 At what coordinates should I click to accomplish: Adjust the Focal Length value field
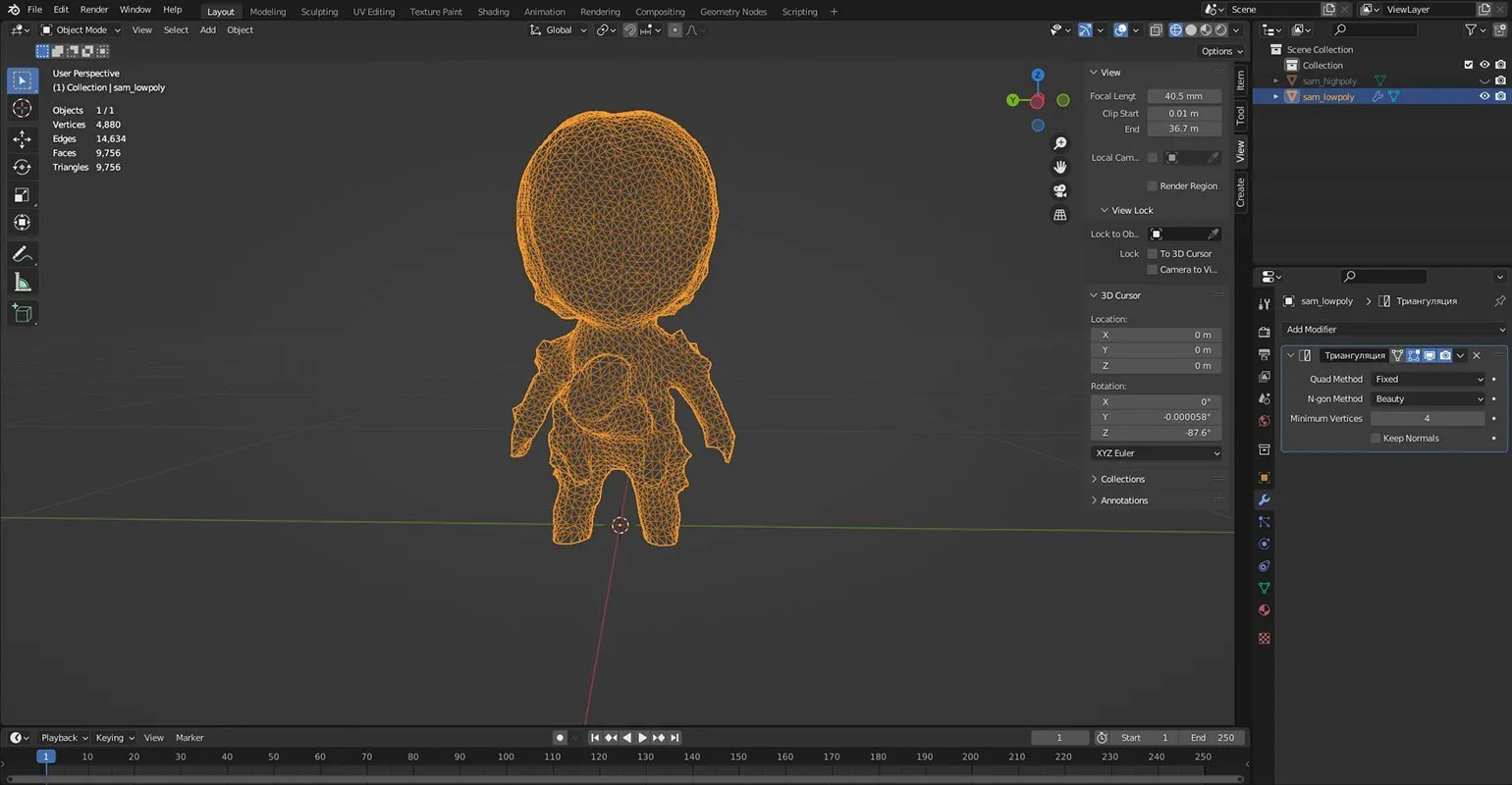pos(1184,96)
